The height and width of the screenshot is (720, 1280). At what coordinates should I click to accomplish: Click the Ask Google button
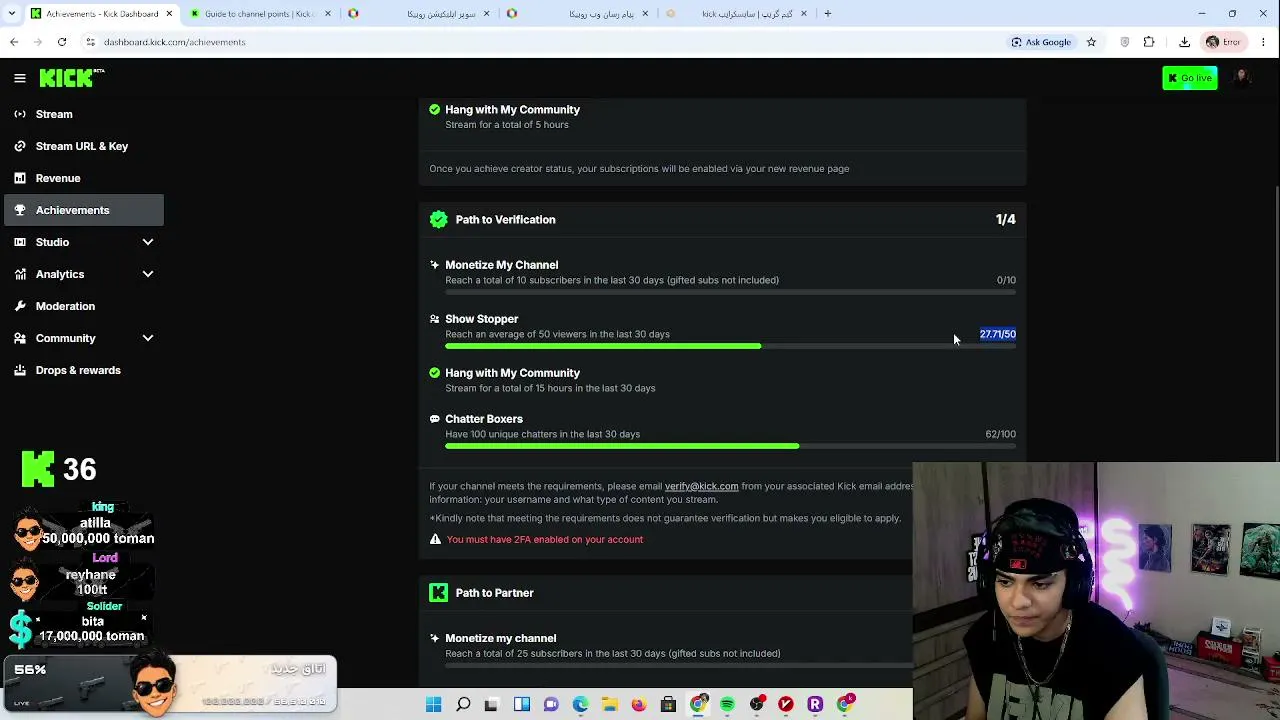pos(1041,42)
